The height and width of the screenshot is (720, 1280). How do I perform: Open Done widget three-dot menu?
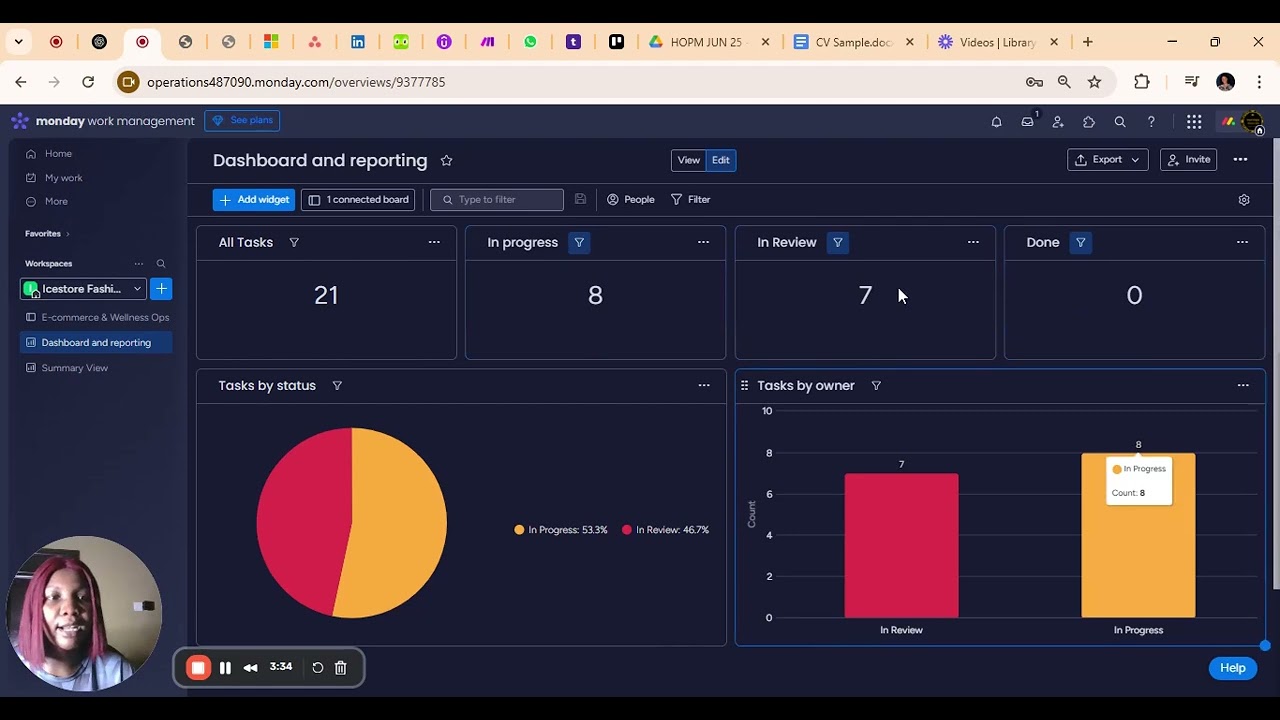pyautogui.click(x=1242, y=242)
